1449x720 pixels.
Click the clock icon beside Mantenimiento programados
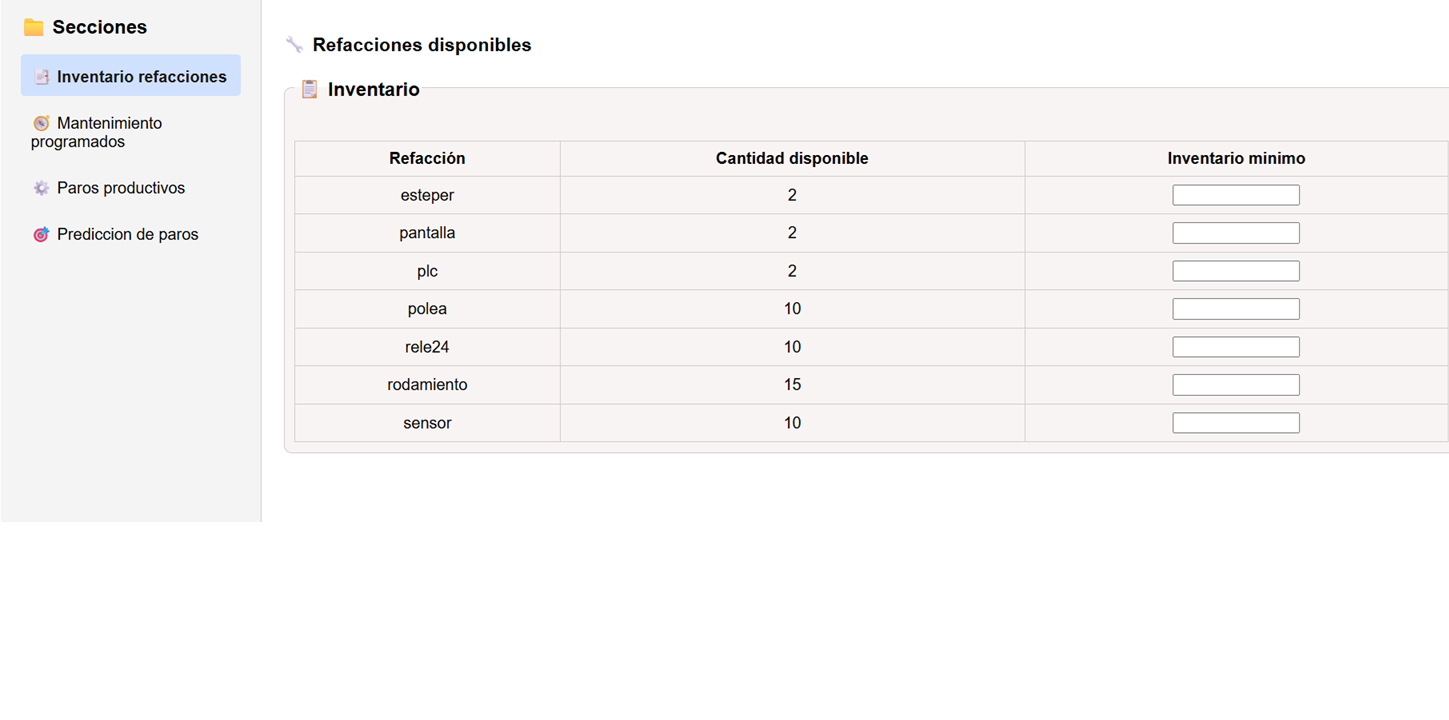[x=41, y=123]
